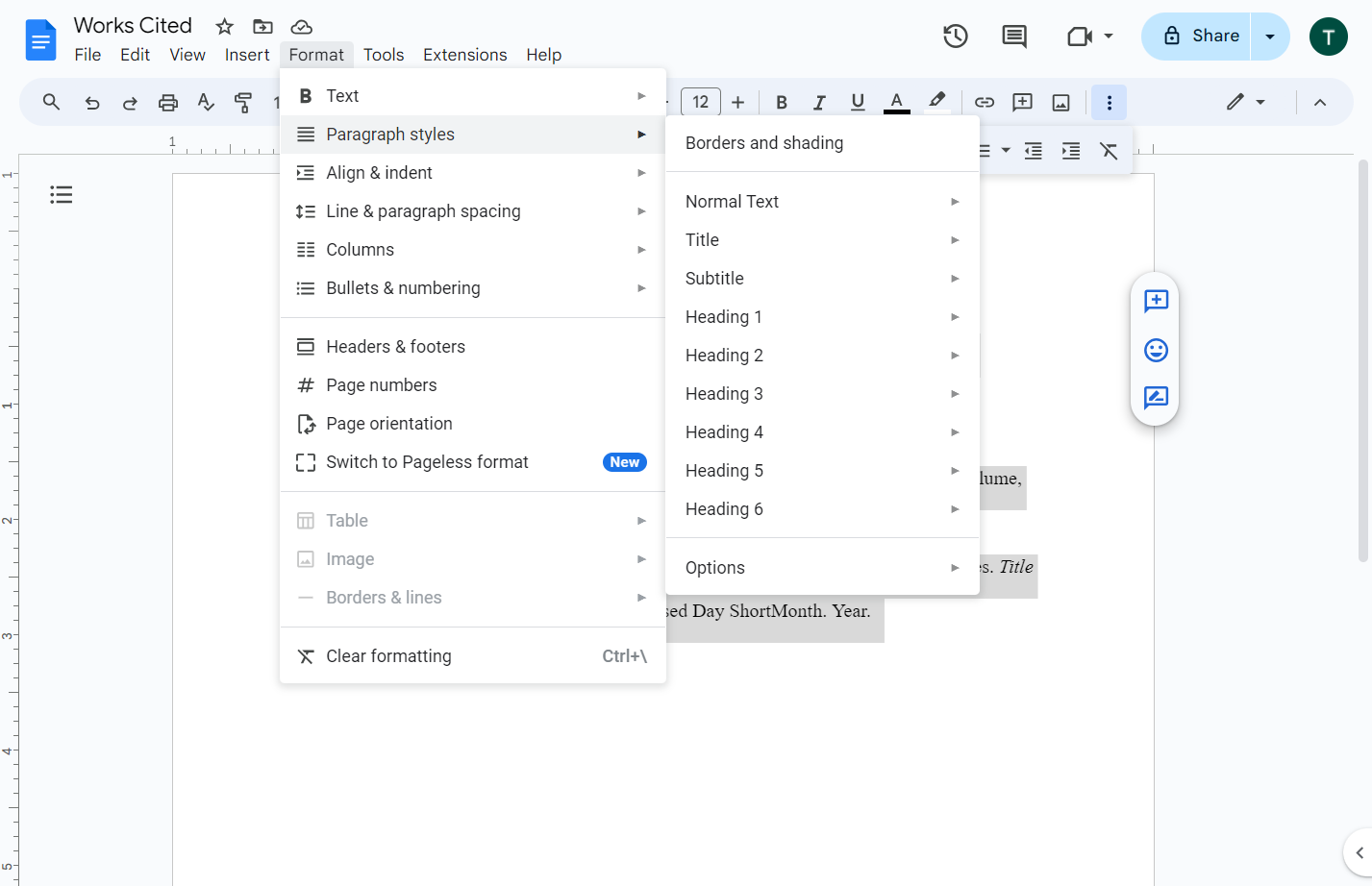Toggle underline formatting in toolbar
The width and height of the screenshot is (1372, 886).
[858, 102]
